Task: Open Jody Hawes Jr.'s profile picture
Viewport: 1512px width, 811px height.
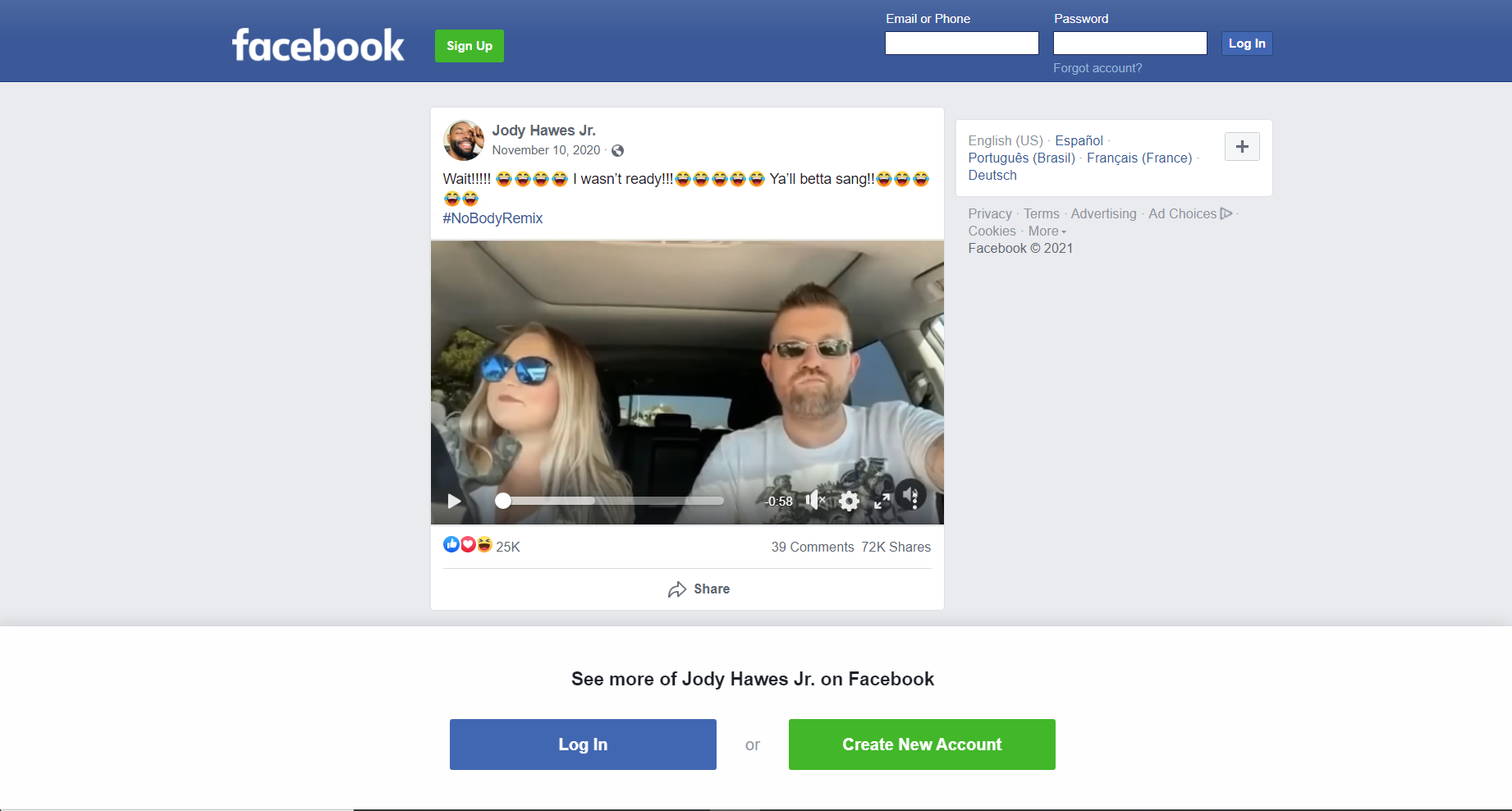Action: [x=463, y=140]
